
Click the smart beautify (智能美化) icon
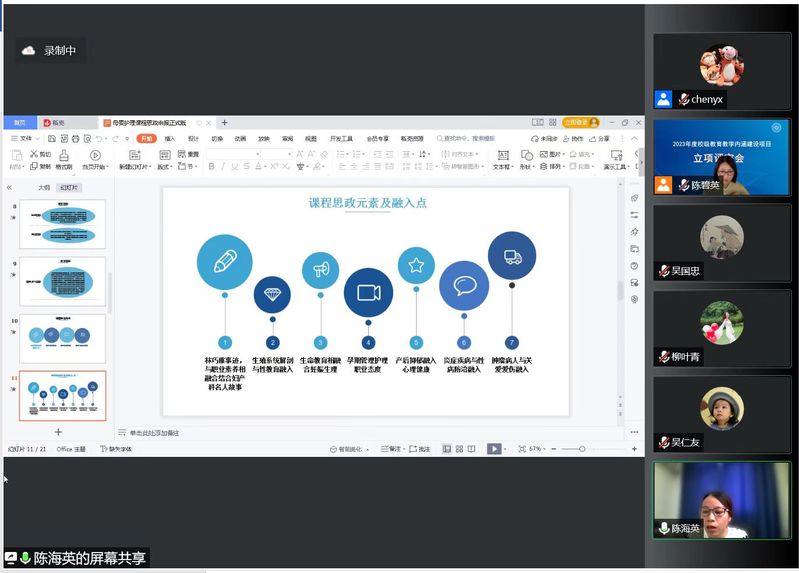coord(343,449)
